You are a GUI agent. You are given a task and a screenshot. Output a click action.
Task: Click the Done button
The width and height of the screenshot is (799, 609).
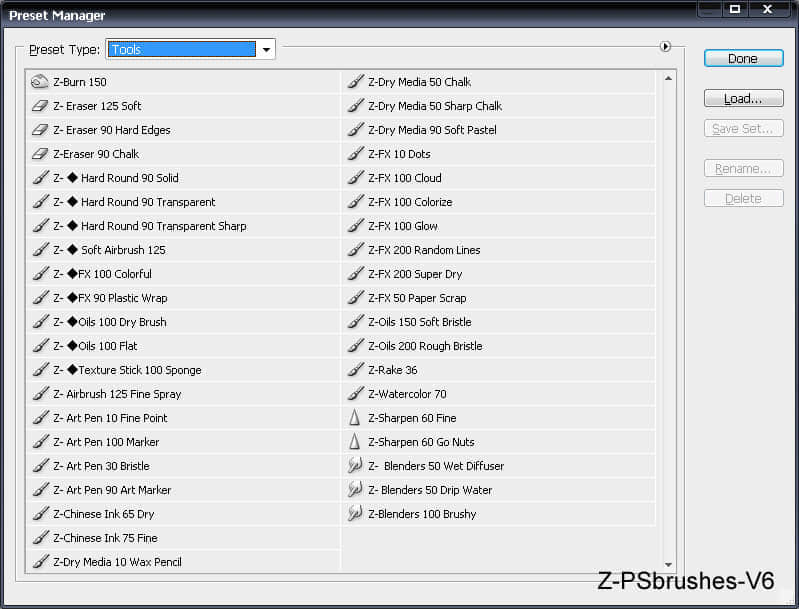pos(743,58)
